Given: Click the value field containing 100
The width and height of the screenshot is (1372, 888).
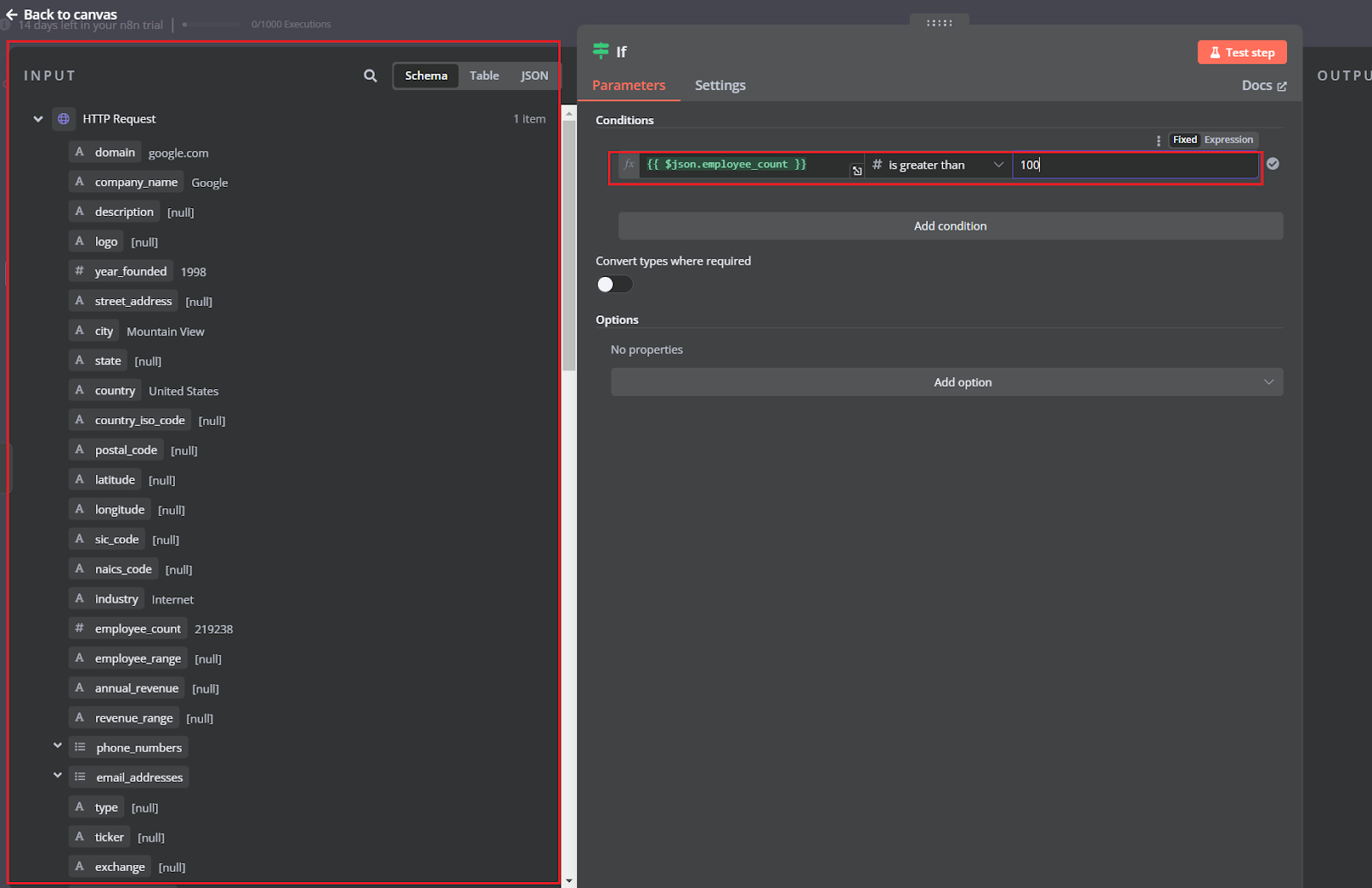Looking at the screenshot, I should (x=1135, y=165).
